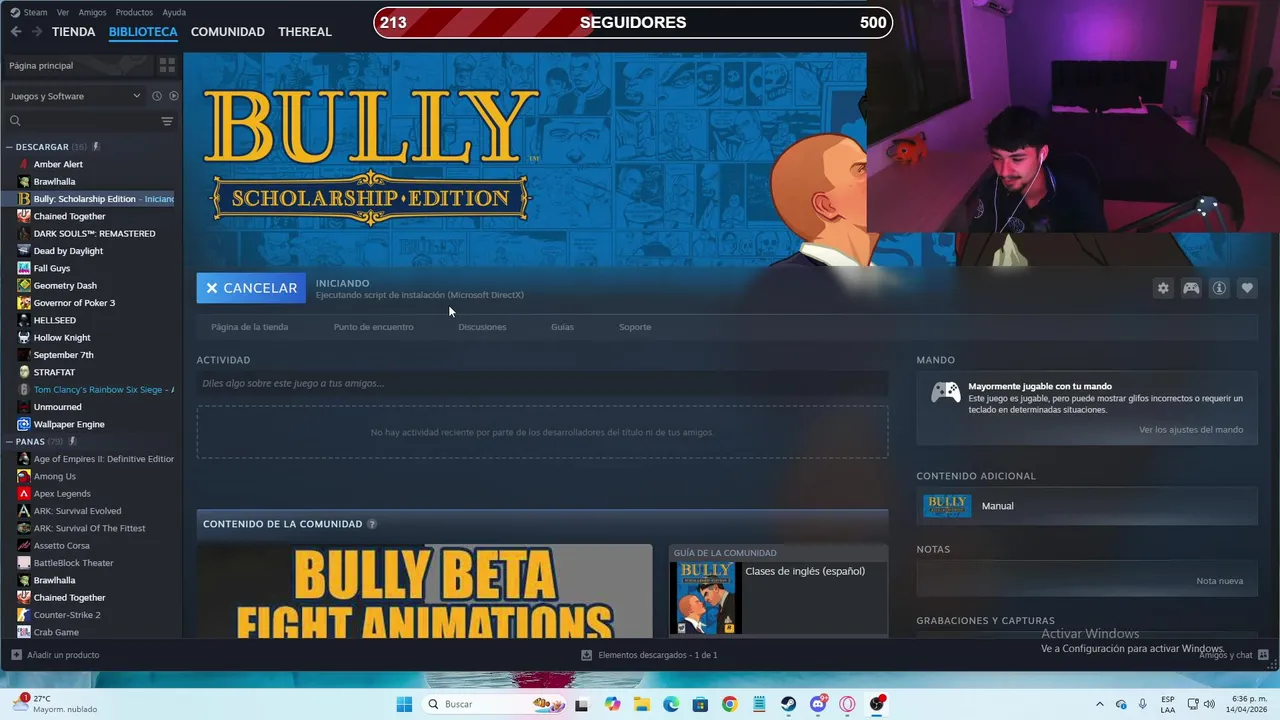Open the THEREAL profile tab
The height and width of the screenshot is (720, 1280).
[305, 31]
